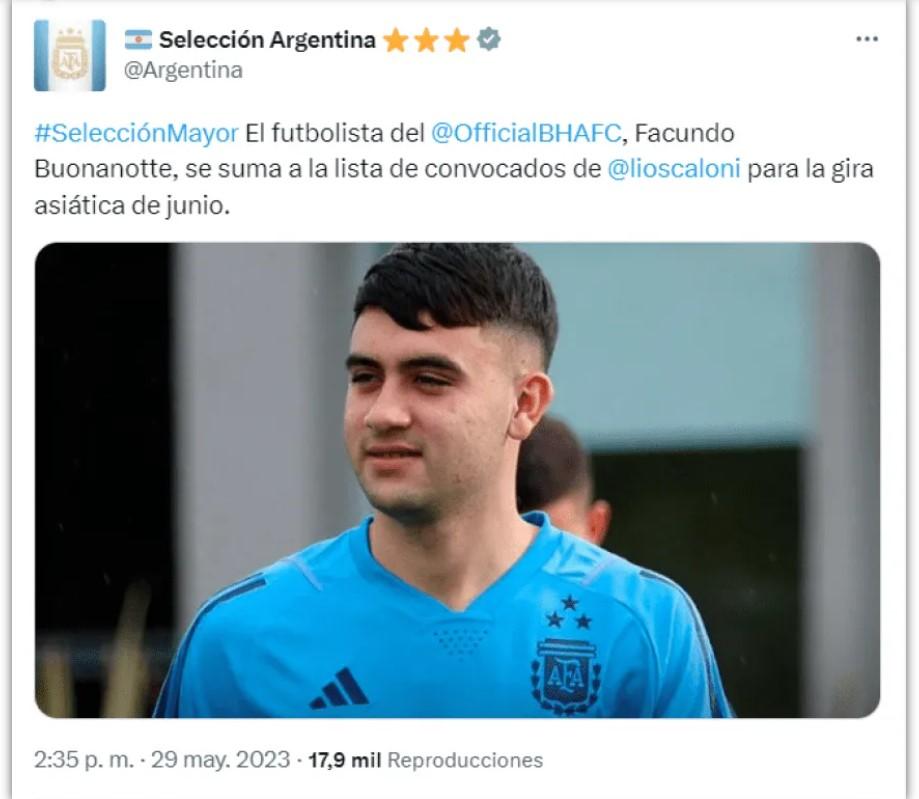Click the third gold star icon
Image resolution: width=919 pixels, height=799 pixels.
(457, 40)
